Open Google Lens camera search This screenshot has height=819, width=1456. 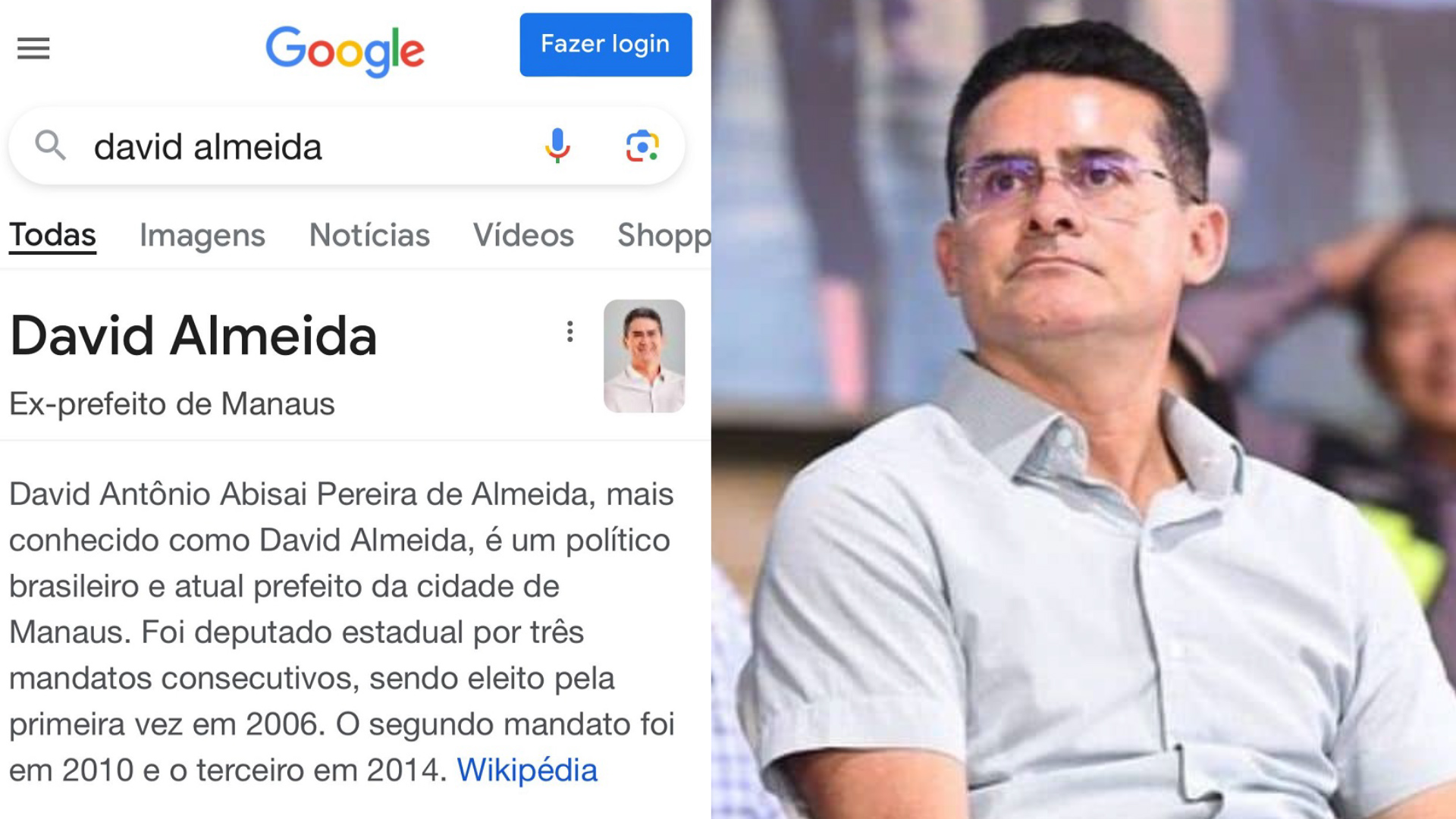(642, 146)
